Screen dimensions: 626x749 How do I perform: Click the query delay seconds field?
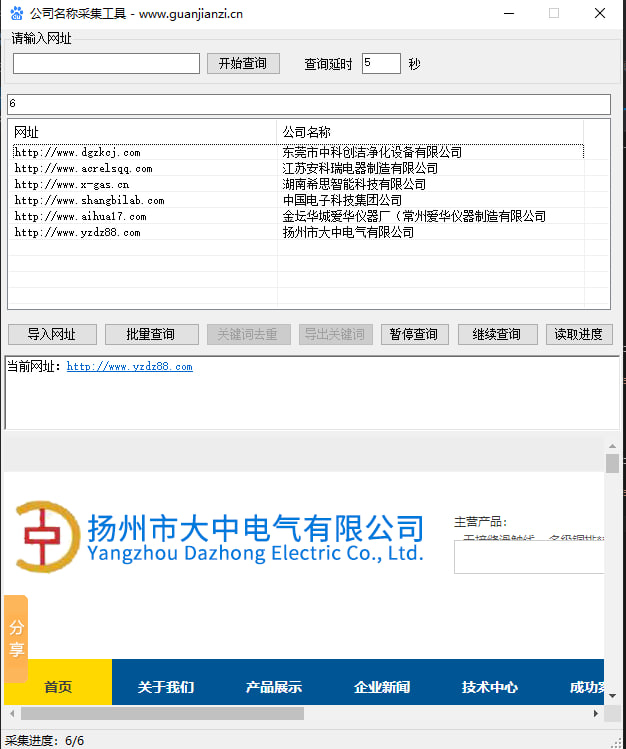381,63
